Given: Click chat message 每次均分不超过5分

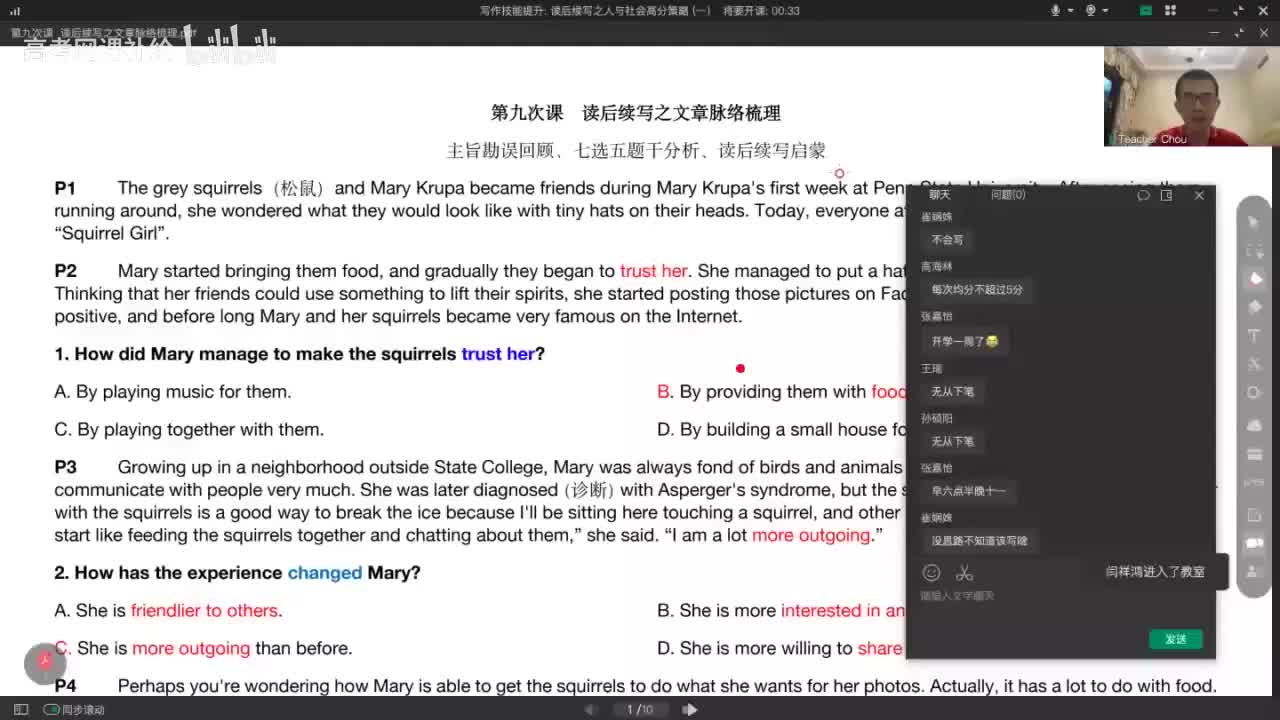Looking at the screenshot, I should point(977,290).
